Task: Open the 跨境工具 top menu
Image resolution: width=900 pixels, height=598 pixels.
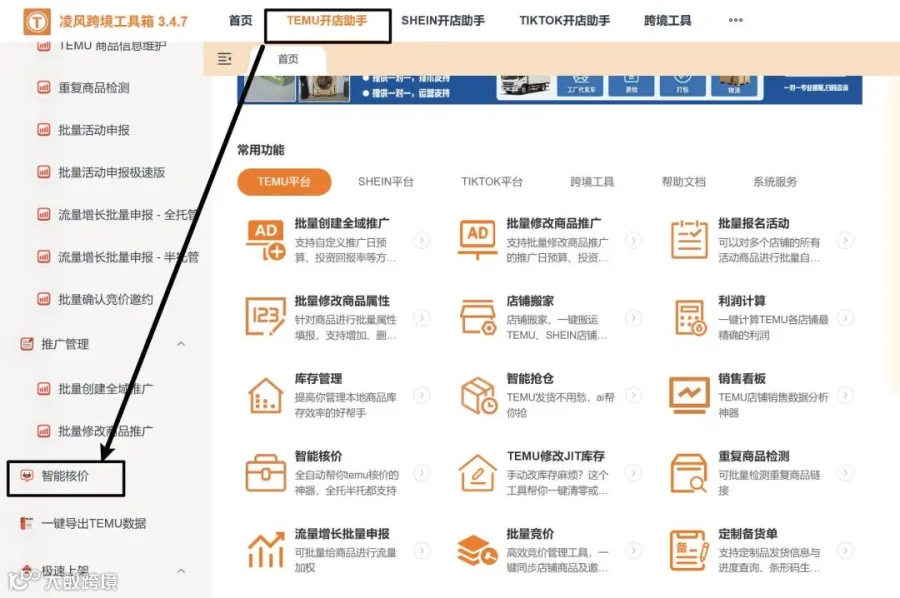Action: [668, 21]
